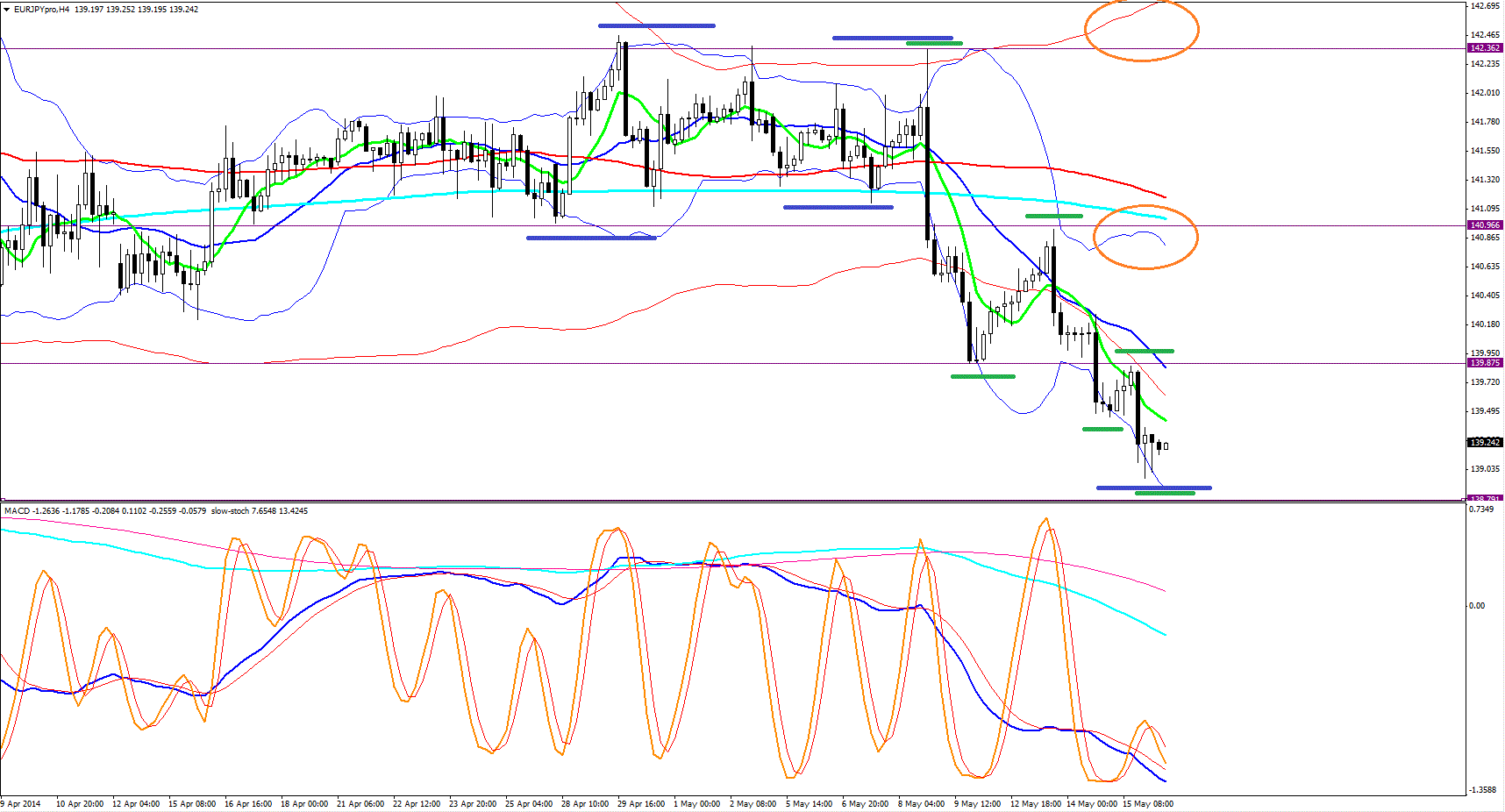Image resolution: width=1505 pixels, height=812 pixels.
Task: Click the 0.00 level on indicator scale
Action: tap(1478, 605)
